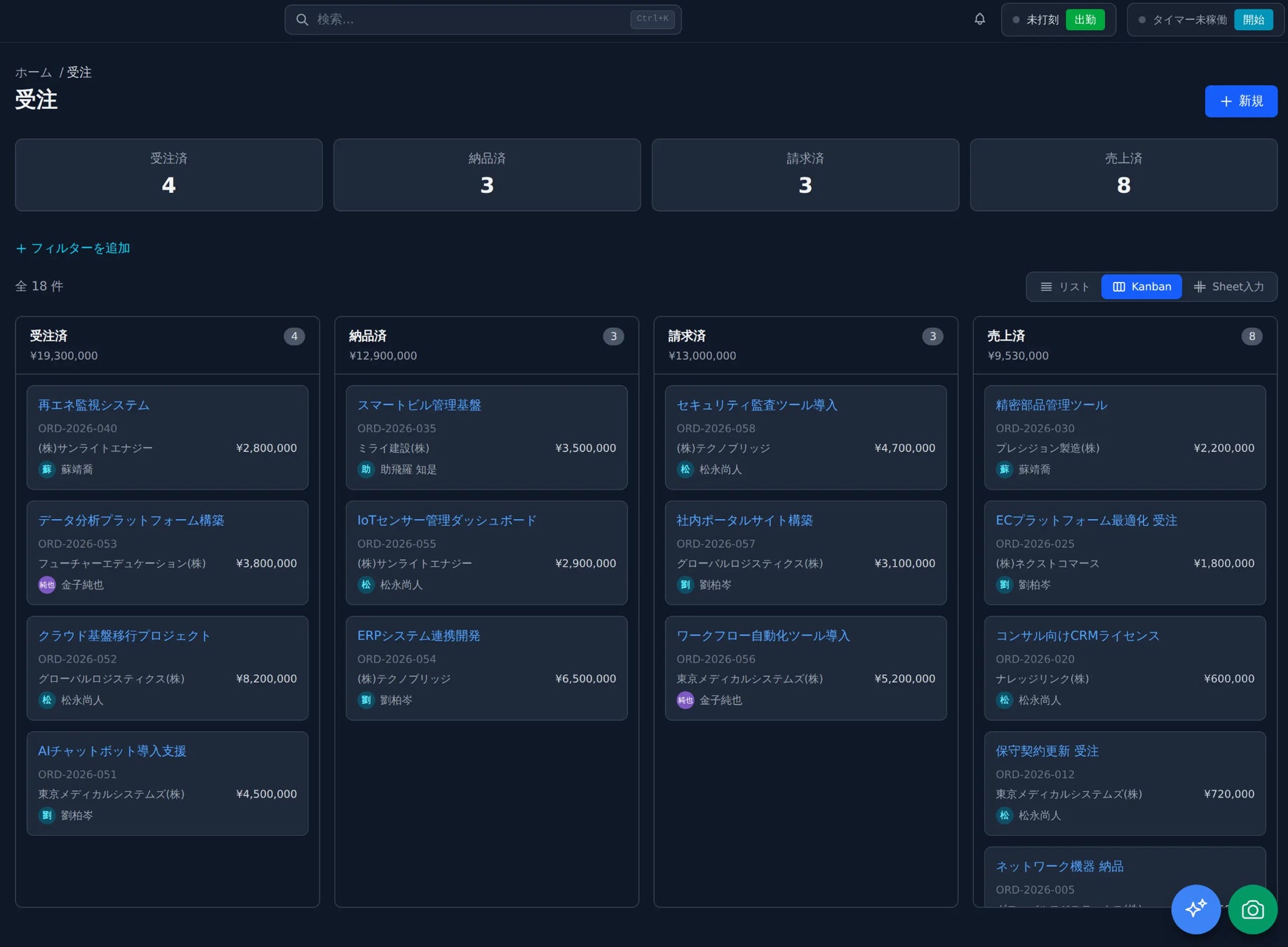Click avatar on 保守契約更新 受注 card
The width and height of the screenshot is (1288, 947).
[x=1005, y=815]
